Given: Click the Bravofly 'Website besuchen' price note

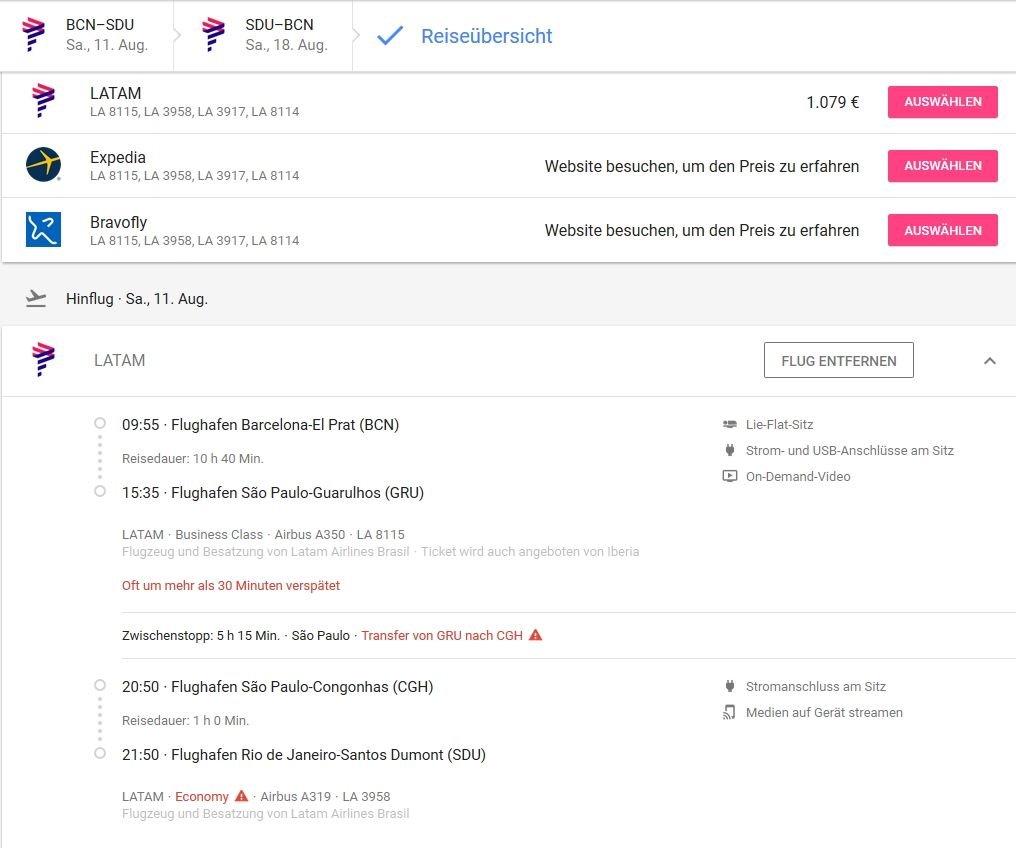Looking at the screenshot, I should pos(702,231).
